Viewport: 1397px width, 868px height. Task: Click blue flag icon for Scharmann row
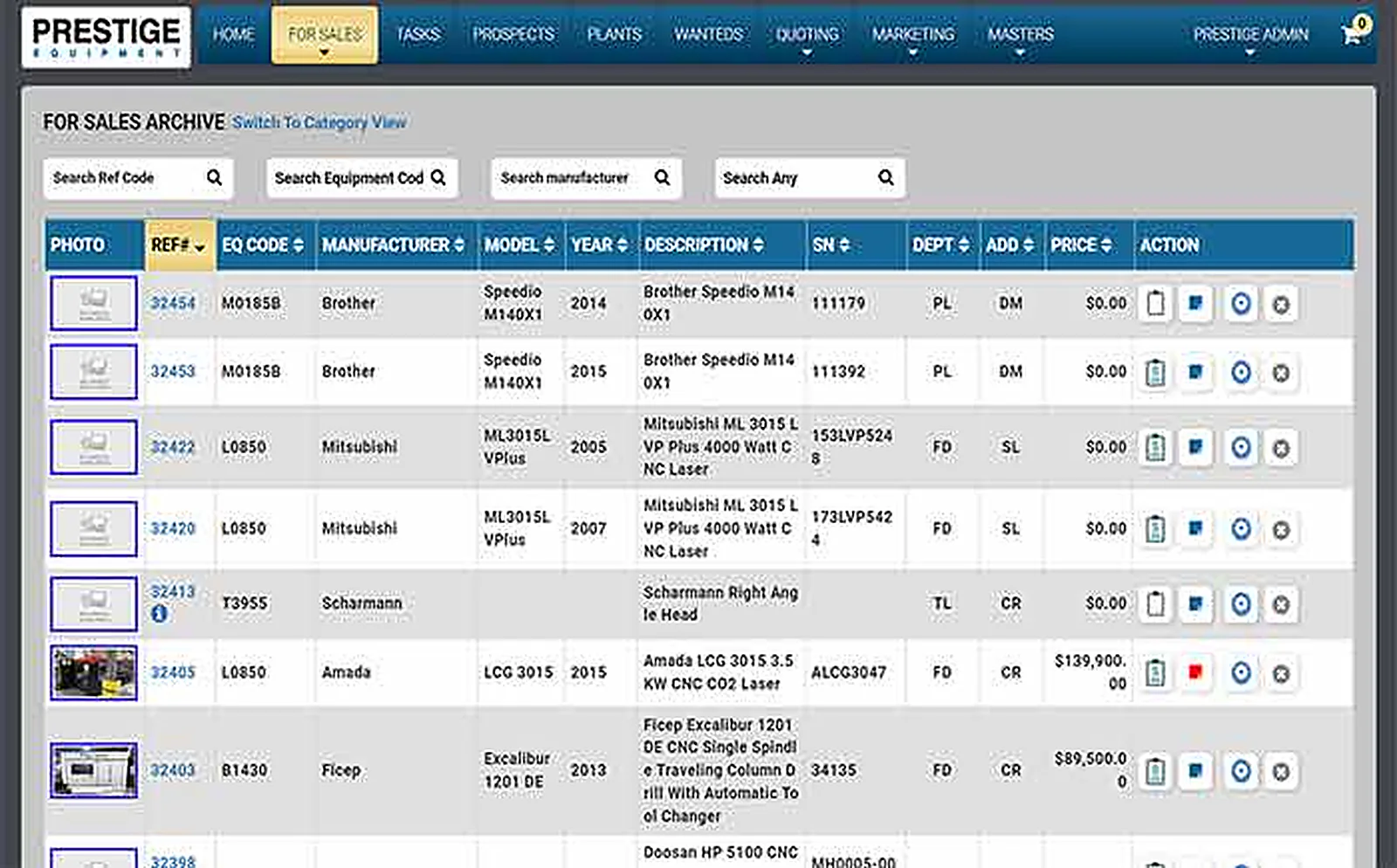[x=1195, y=603]
